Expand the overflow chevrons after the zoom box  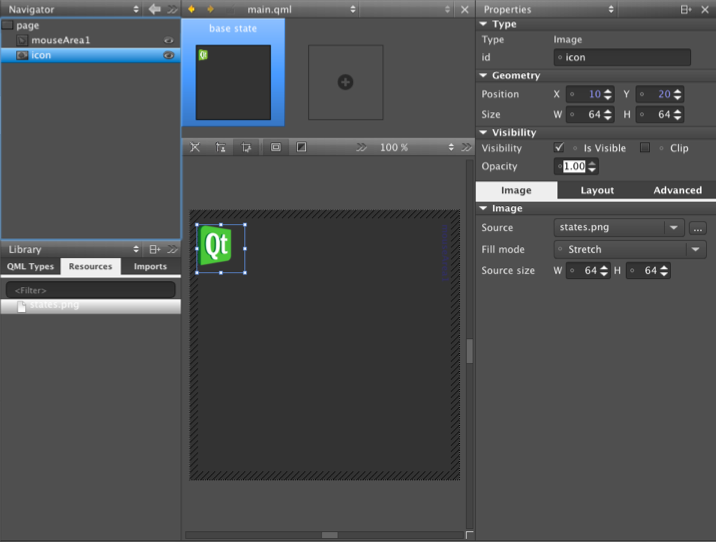[x=466, y=147]
